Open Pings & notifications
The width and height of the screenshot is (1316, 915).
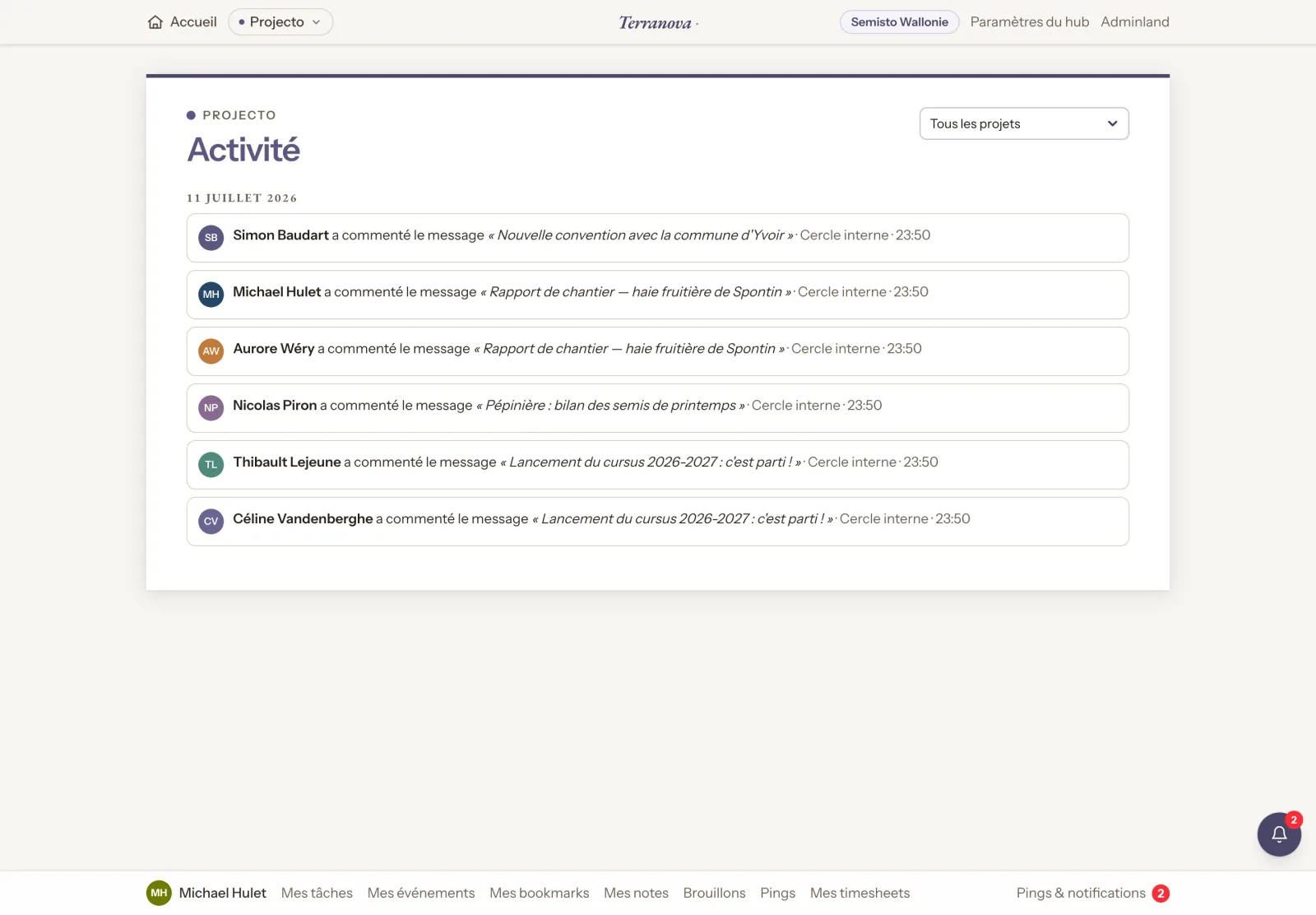1081,893
